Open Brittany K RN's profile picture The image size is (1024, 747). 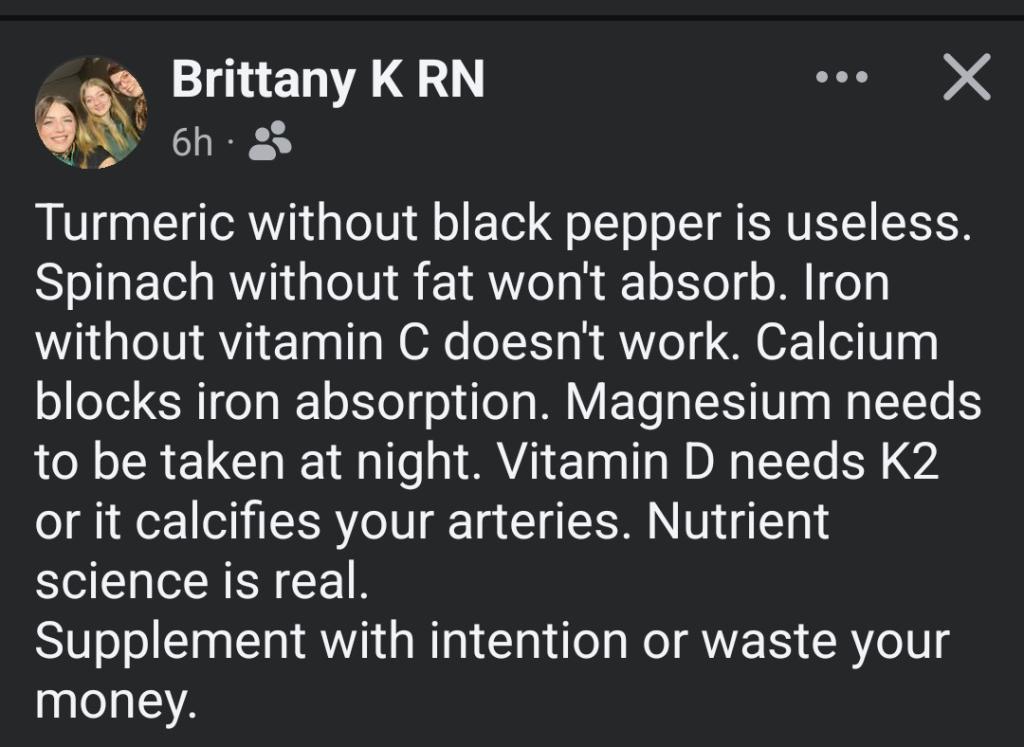(x=91, y=112)
